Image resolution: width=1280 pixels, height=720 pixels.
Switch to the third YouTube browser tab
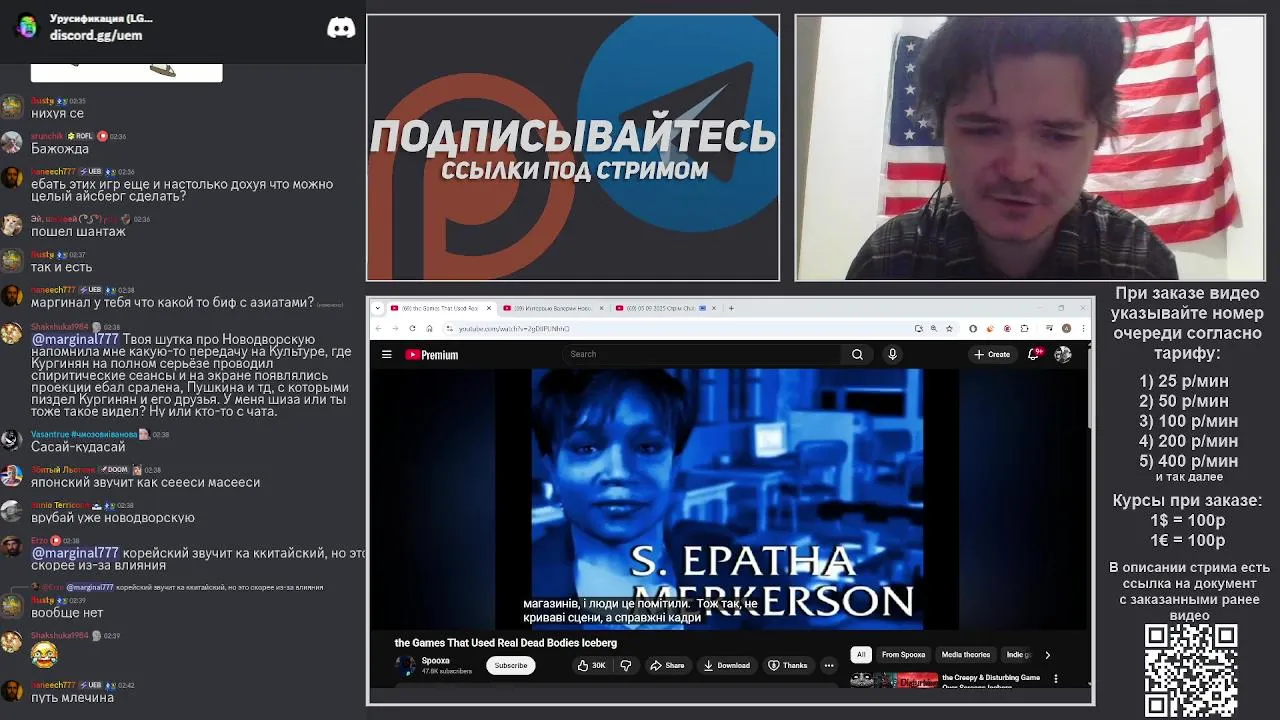click(x=665, y=308)
